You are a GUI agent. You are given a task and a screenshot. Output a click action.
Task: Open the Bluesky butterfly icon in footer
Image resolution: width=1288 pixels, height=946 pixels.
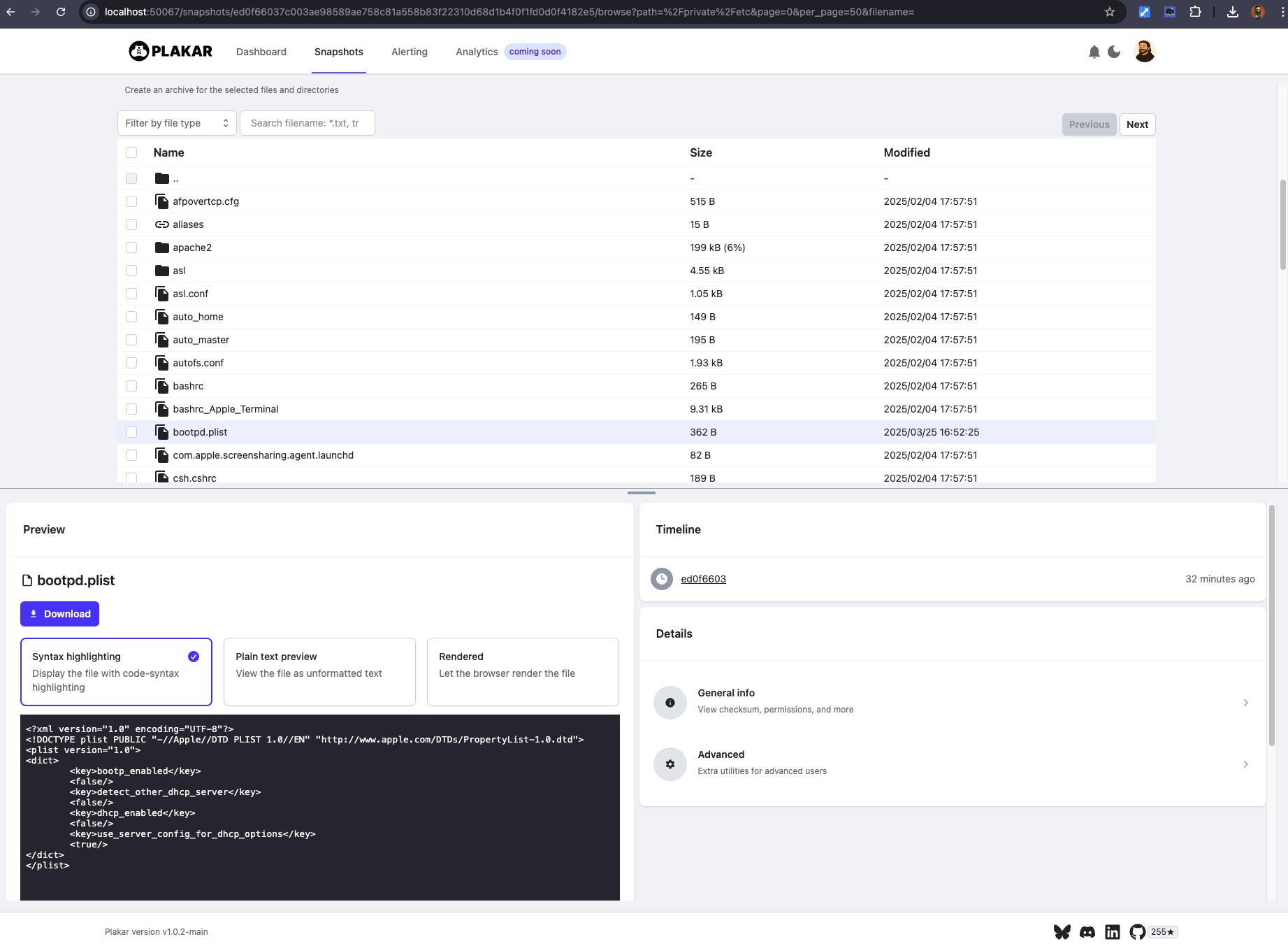(x=1062, y=931)
